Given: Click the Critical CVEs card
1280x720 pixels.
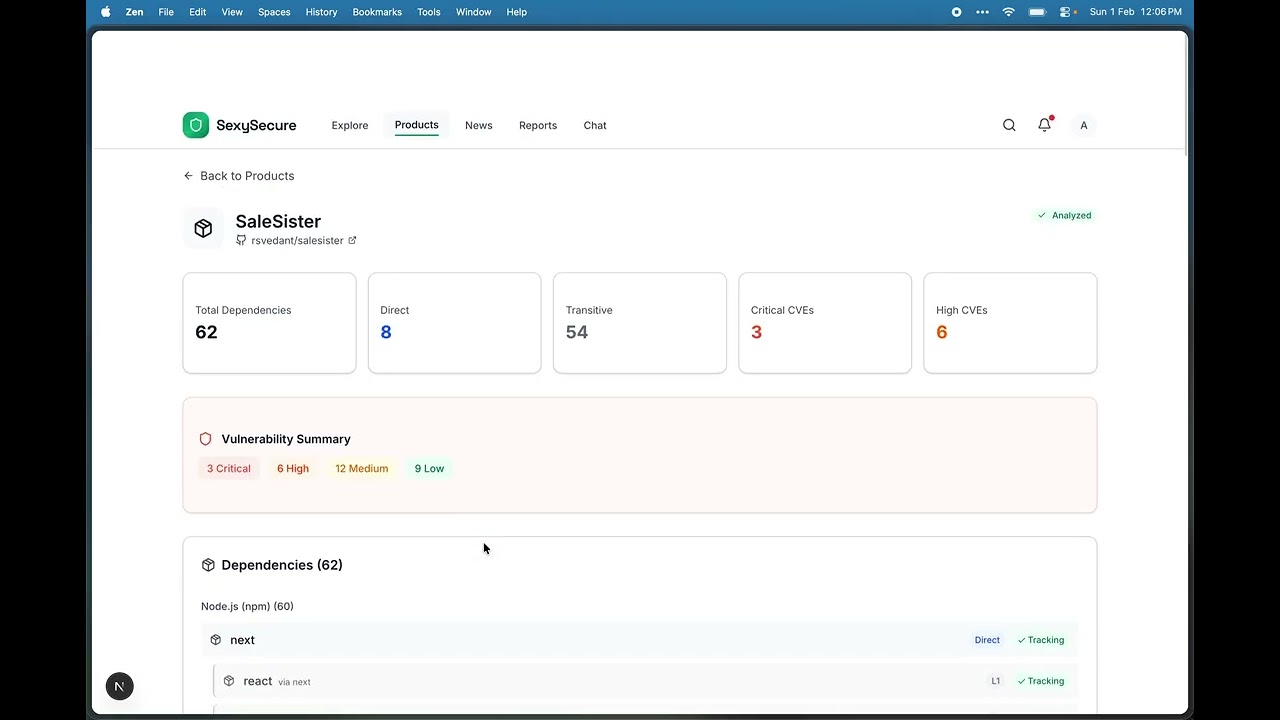Looking at the screenshot, I should (x=825, y=323).
